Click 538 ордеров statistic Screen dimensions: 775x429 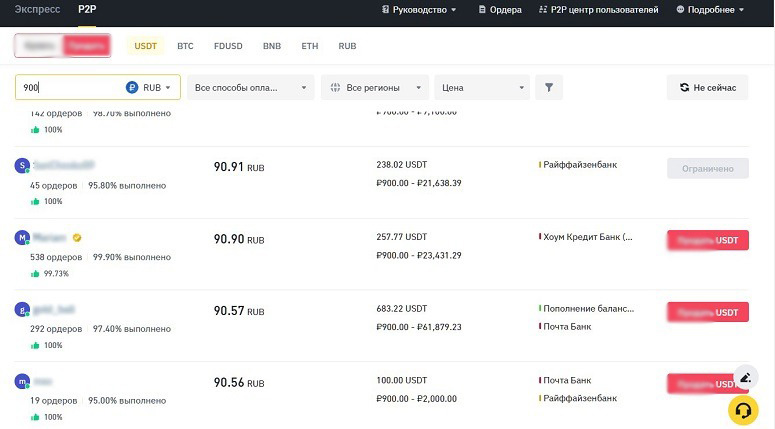[x=56, y=257]
